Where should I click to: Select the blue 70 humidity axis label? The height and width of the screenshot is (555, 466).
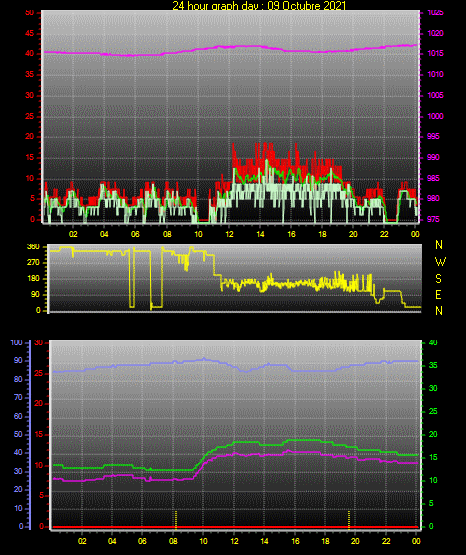pos(18,397)
